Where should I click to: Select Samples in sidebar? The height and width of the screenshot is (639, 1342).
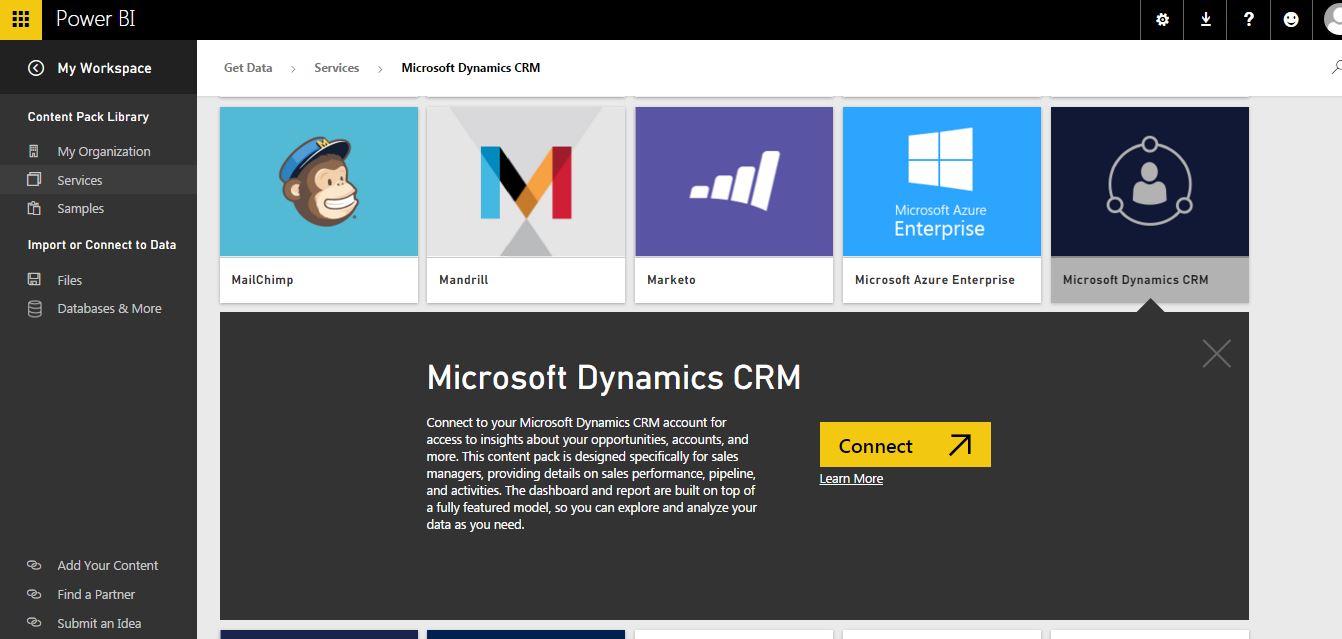tap(81, 208)
